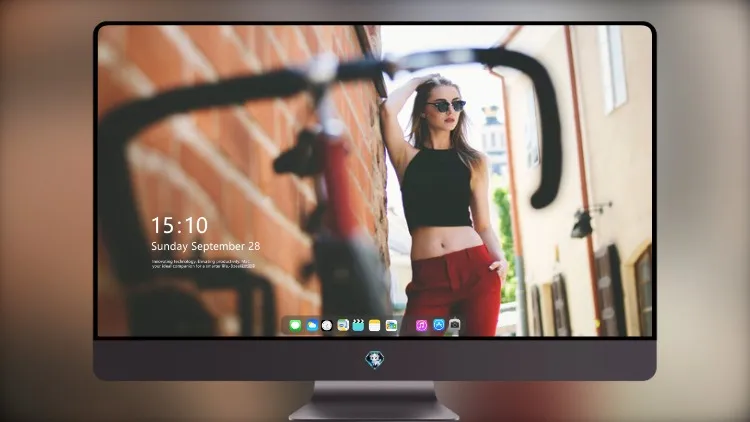Open the blue App Store icon
Screen dimensions: 750x422
pos(439,325)
